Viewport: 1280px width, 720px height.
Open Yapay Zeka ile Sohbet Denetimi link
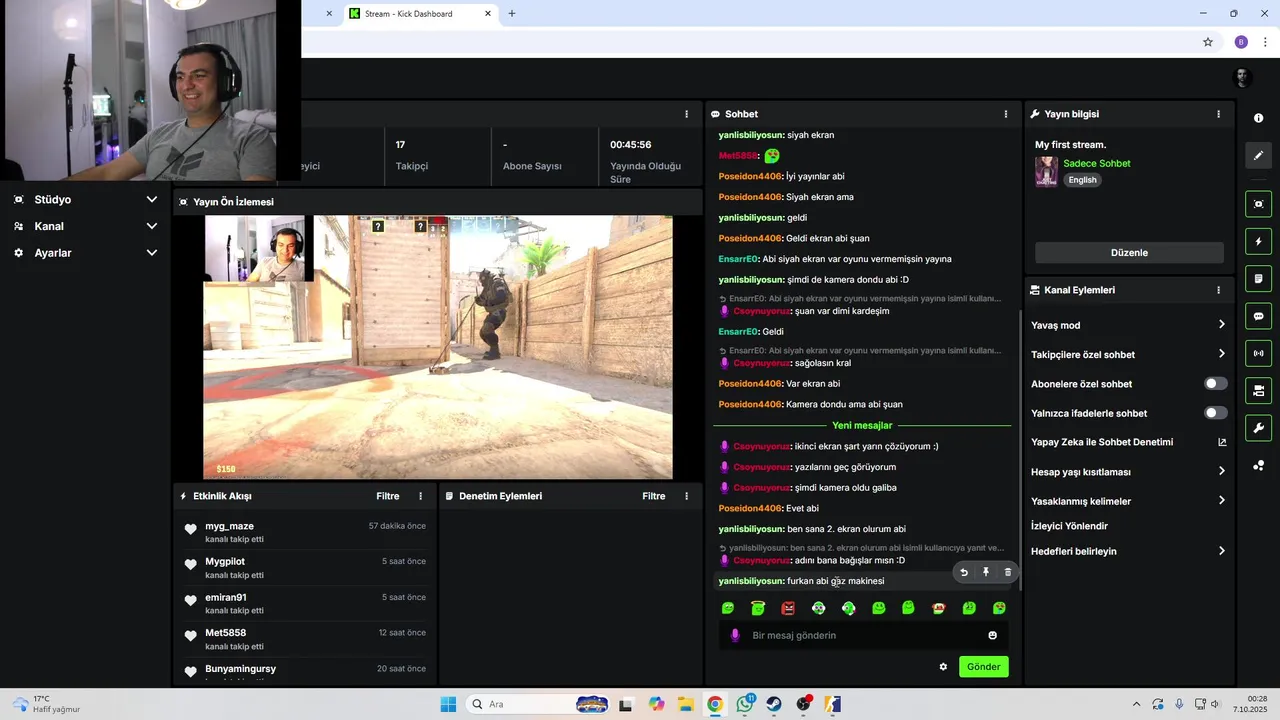point(1129,442)
